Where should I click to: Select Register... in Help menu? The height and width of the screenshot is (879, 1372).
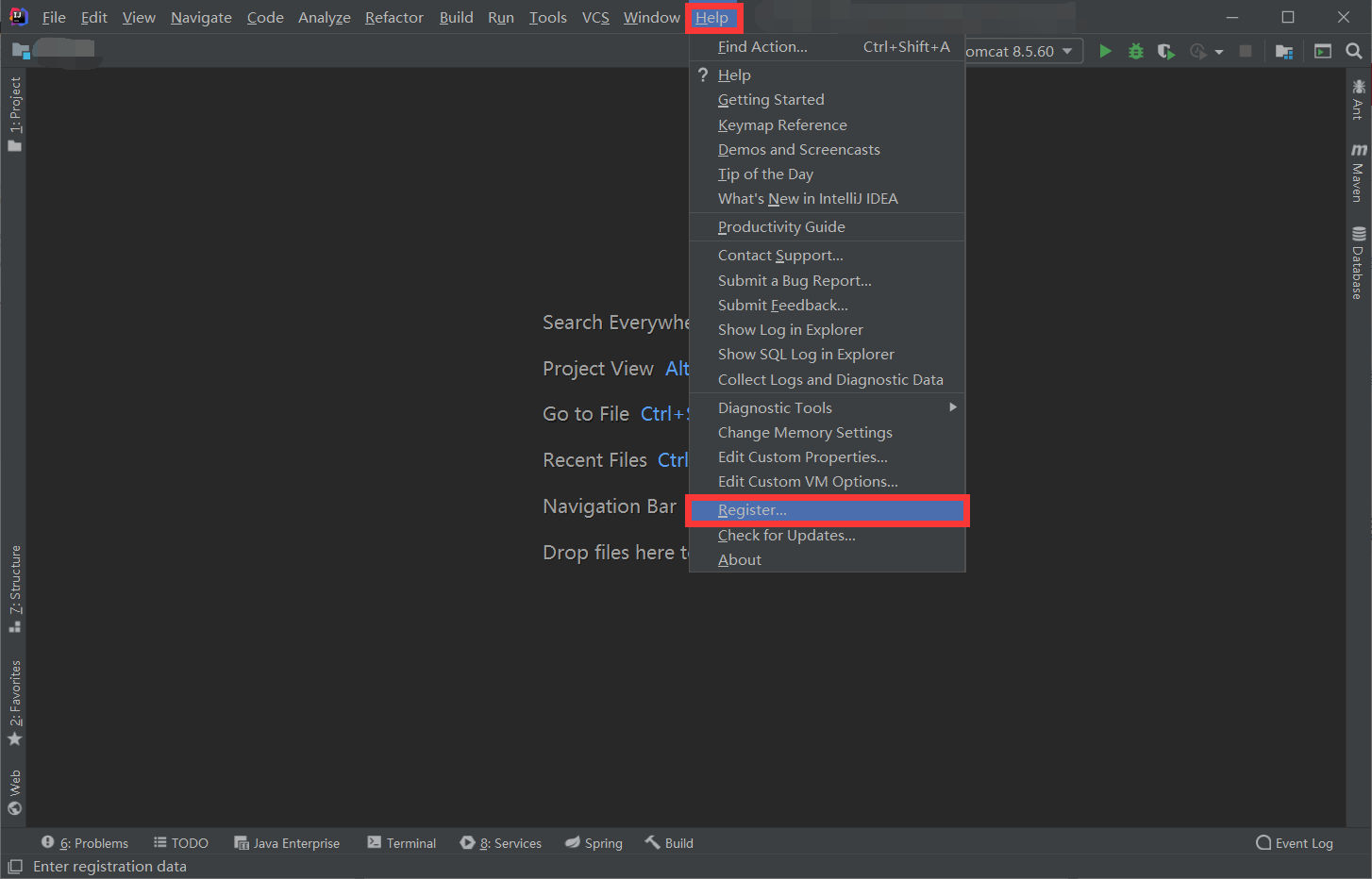pos(828,510)
